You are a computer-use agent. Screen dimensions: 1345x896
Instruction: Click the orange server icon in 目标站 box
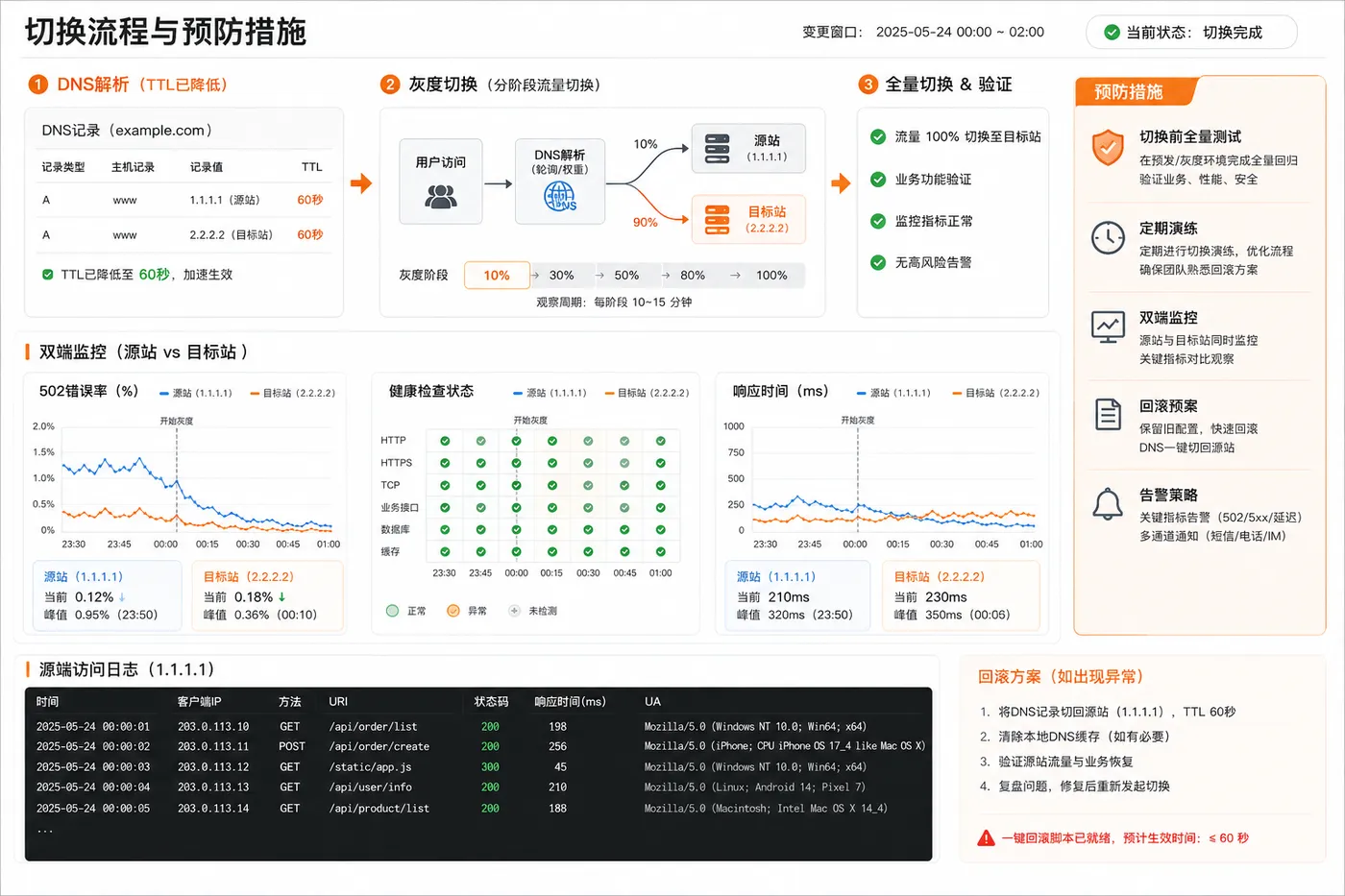[718, 220]
